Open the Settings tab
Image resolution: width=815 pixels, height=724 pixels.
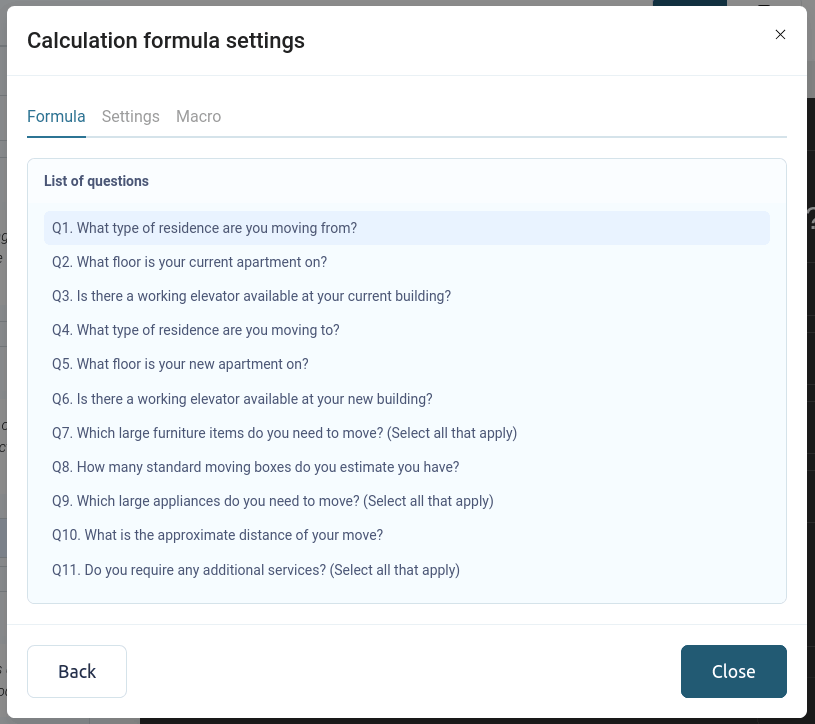coord(131,116)
